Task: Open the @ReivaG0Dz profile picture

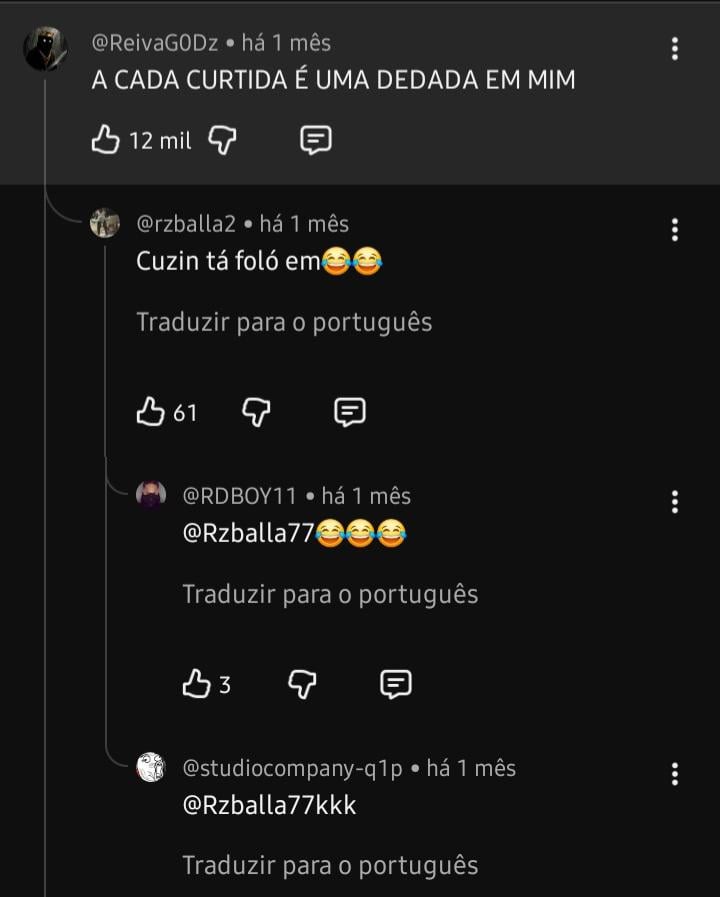Action: [x=45, y=49]
